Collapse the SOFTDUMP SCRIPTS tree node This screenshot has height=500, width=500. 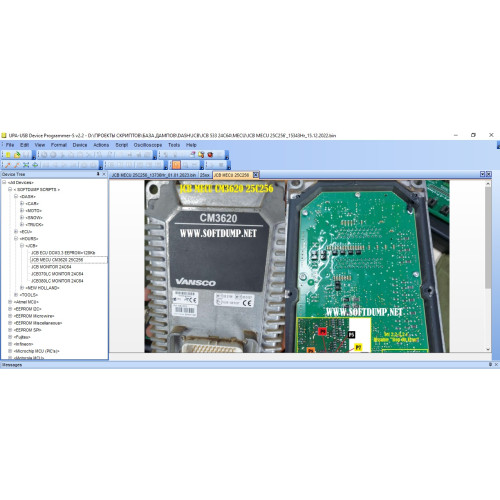pos(10,189)
